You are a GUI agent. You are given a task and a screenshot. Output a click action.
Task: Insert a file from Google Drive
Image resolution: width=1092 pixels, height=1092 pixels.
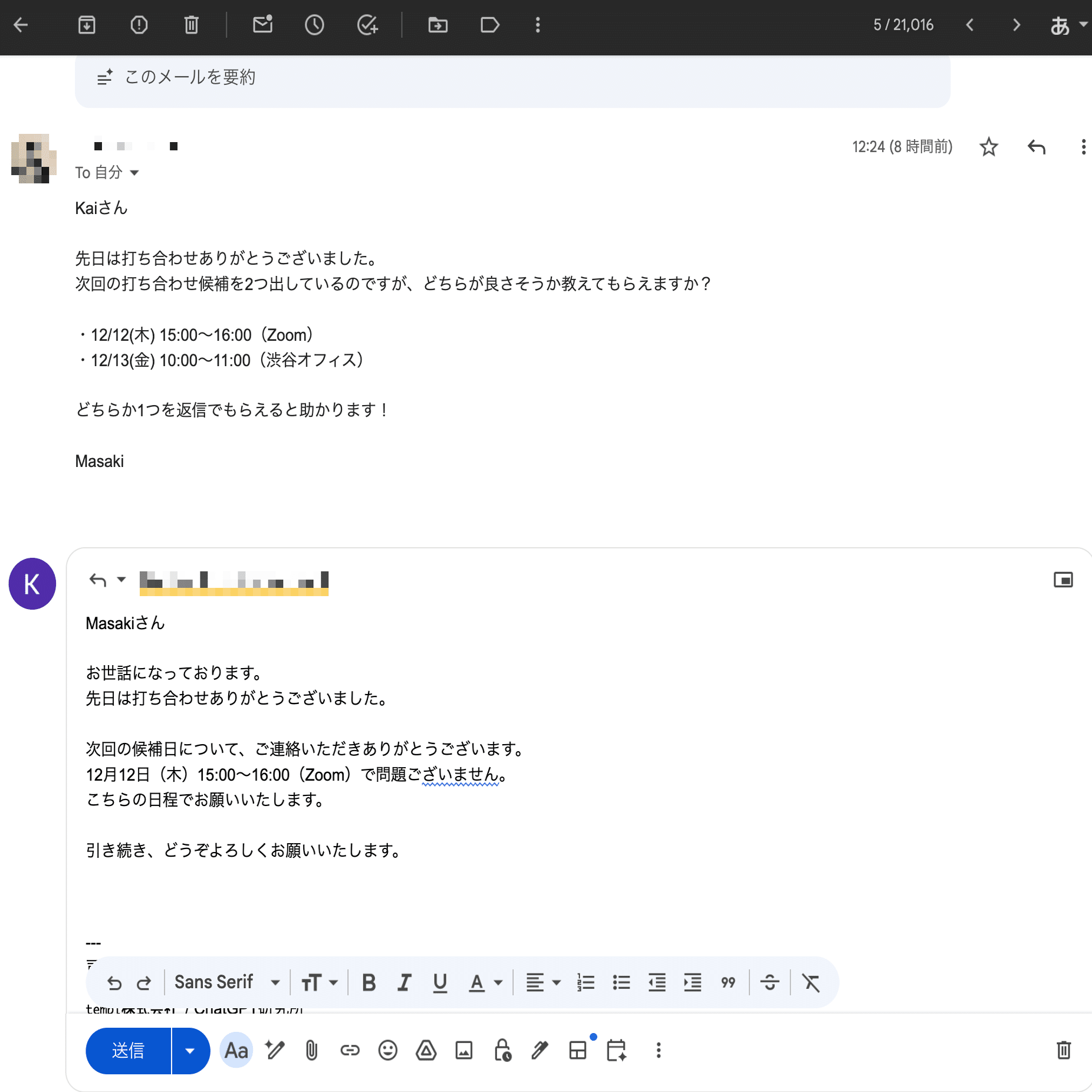[426, 1050]
